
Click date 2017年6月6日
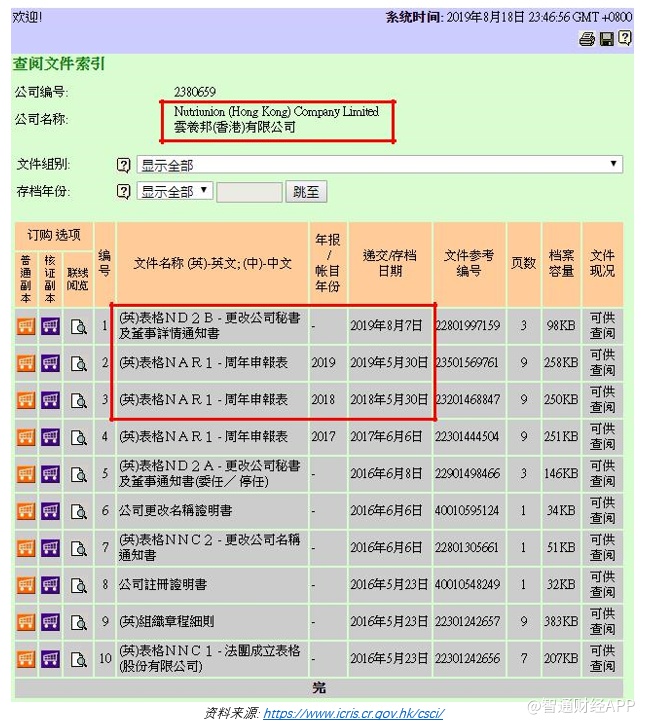[386, 436]
